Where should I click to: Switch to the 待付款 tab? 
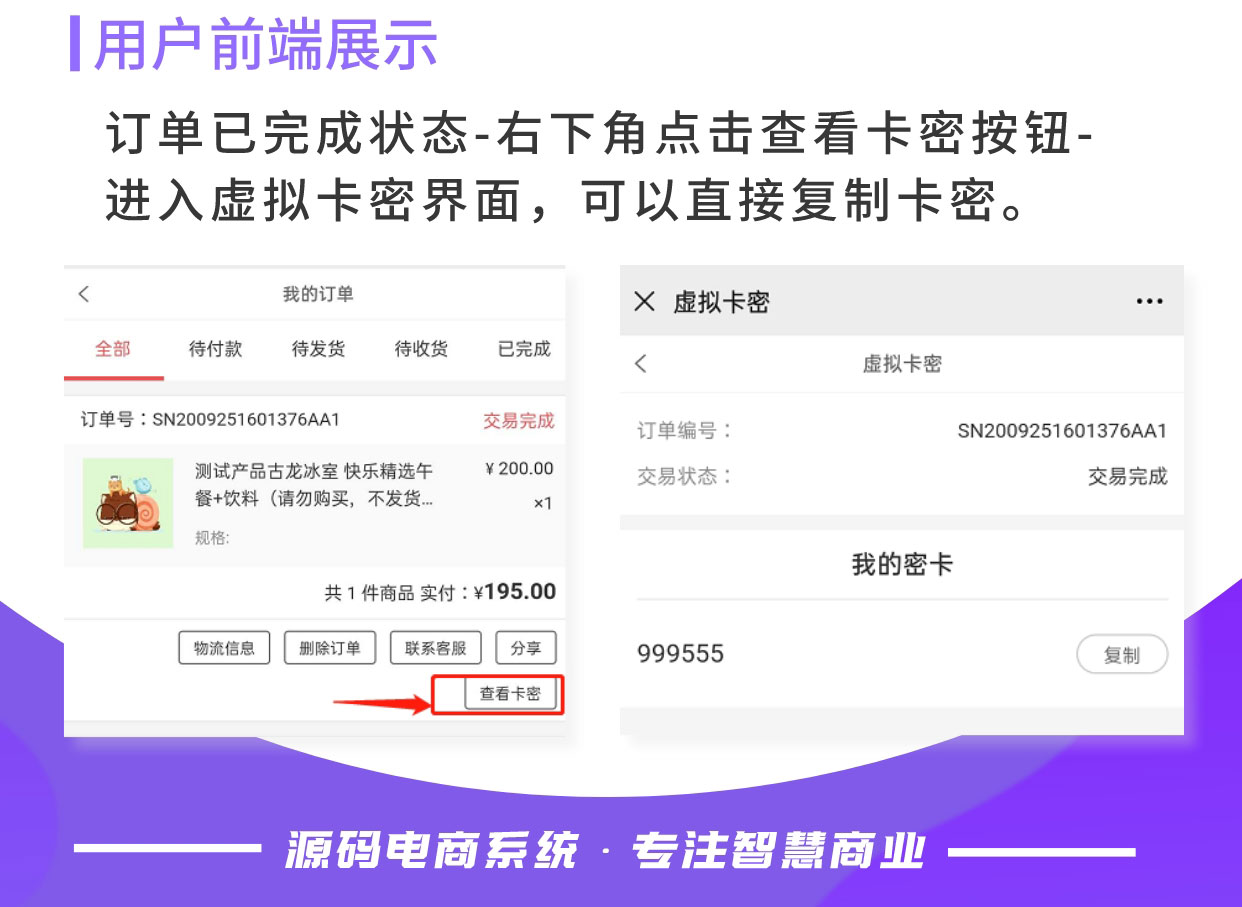tap(213, 349)
